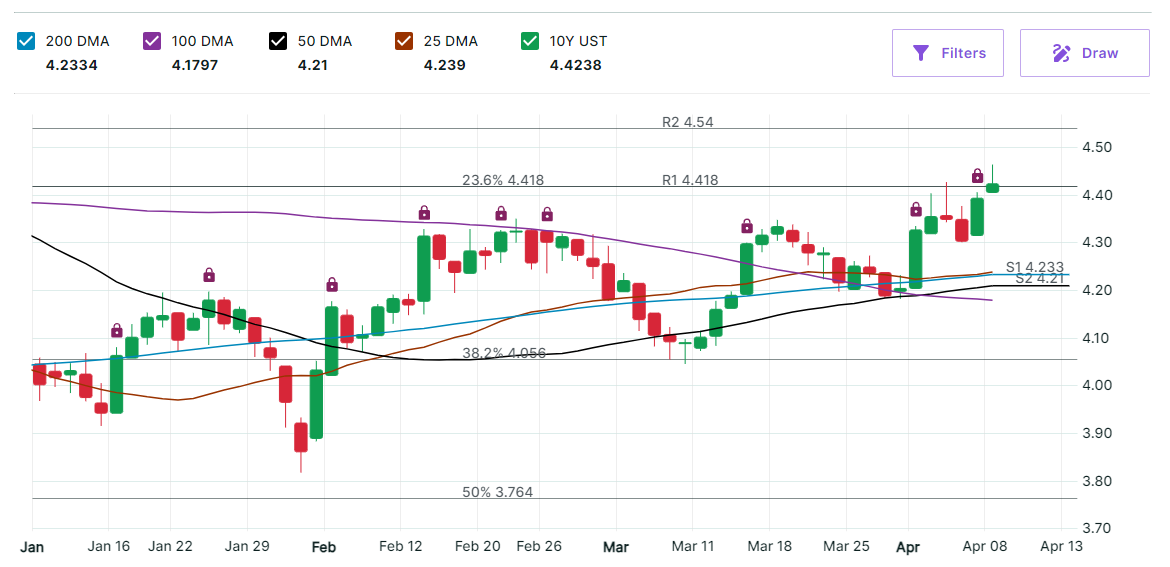Click the bold Feb month axis label
This screenshot has height=567, width=1170.
coord(324,547)
